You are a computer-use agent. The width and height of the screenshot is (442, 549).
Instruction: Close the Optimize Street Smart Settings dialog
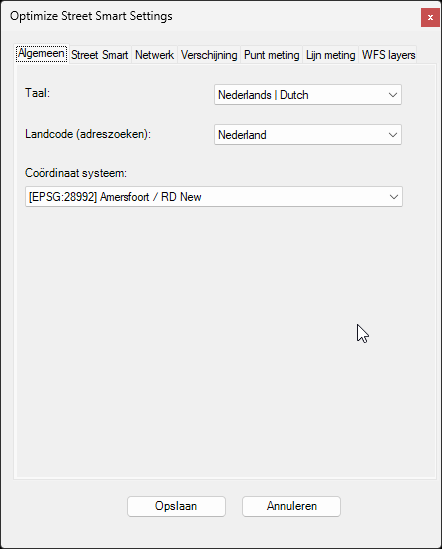(x=430, y=17)
